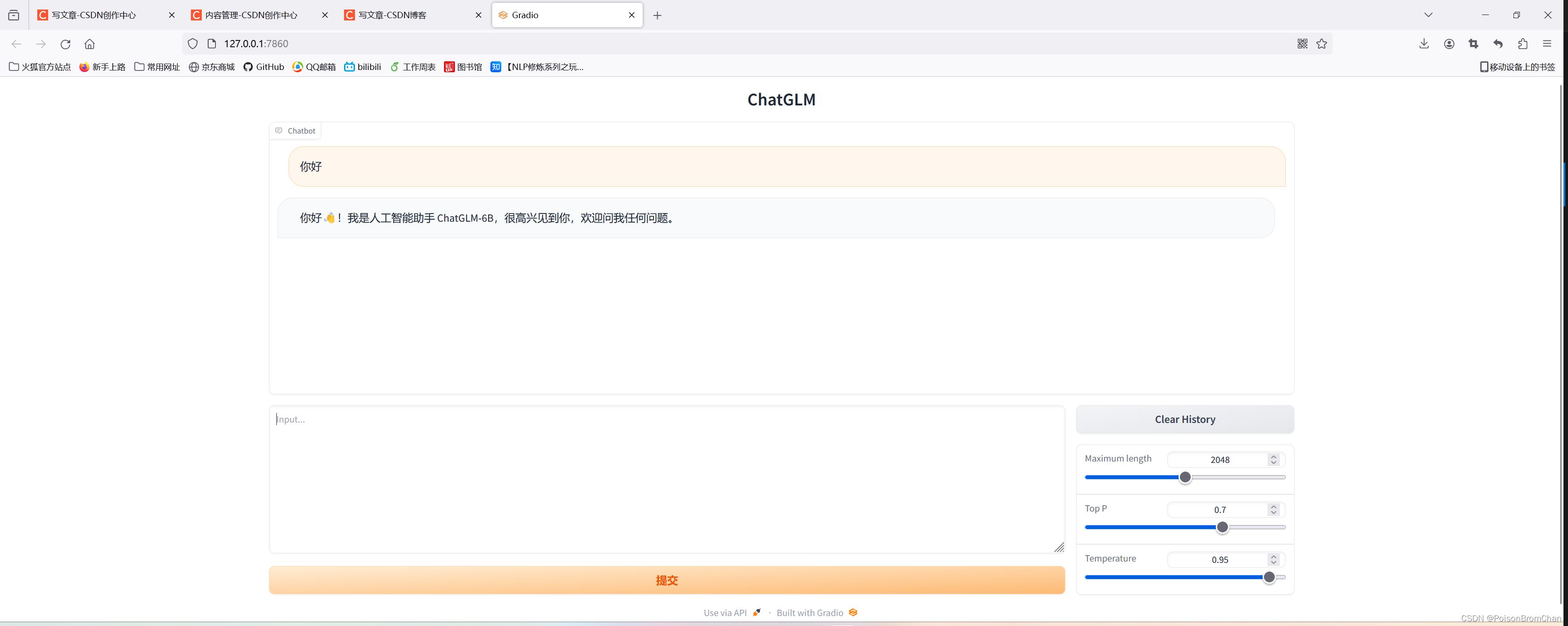Click the undo arrow toolbar icon
Screen dimensions: 1568x626
(1498, 44)
